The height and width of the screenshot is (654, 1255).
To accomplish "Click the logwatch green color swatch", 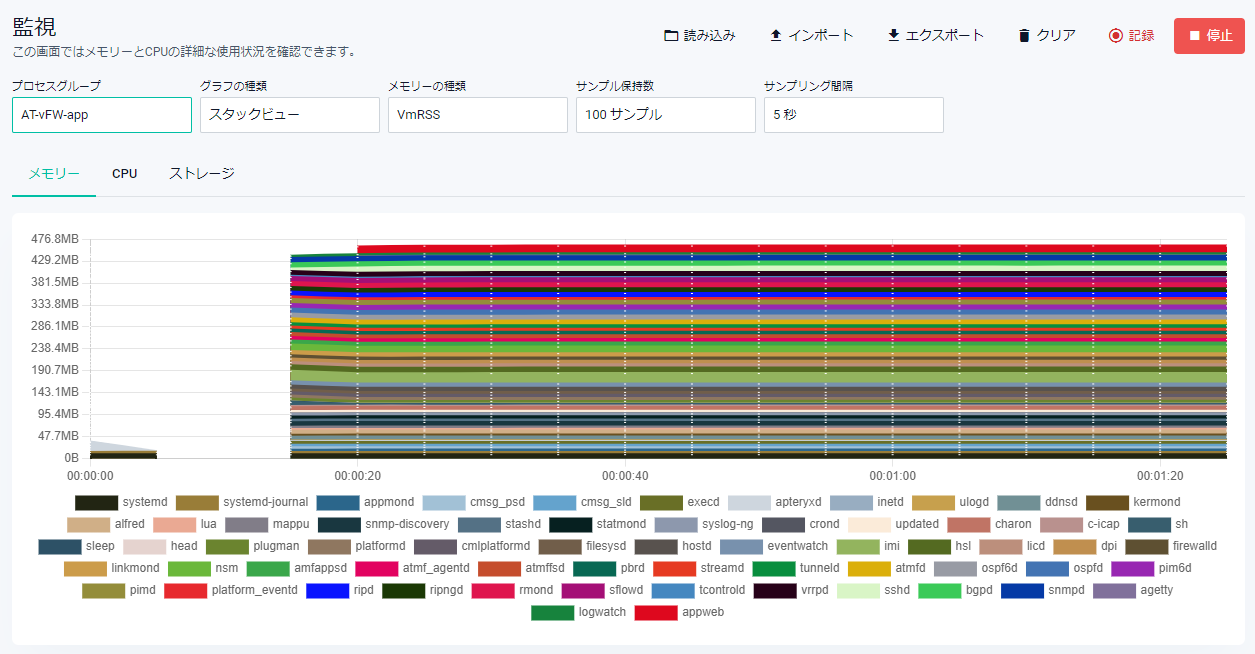I will [x=552, y=612].
